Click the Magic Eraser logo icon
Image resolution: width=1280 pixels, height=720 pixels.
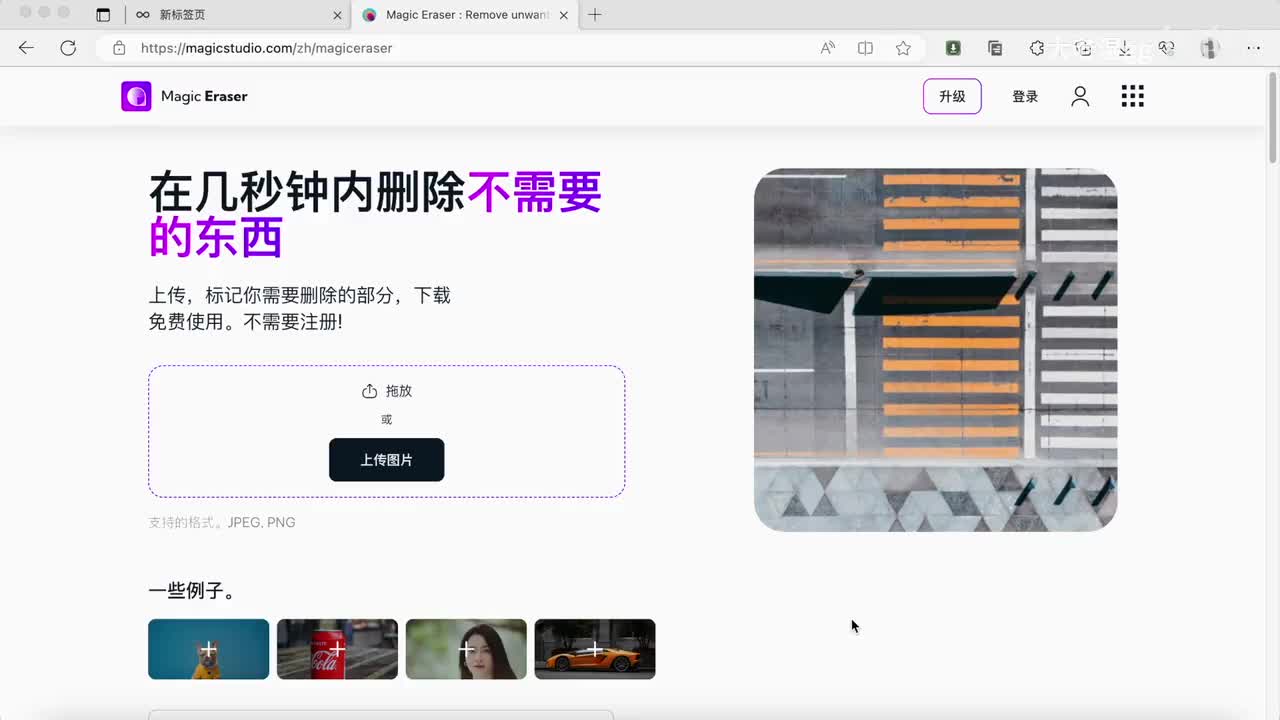(x=136, y=96)
